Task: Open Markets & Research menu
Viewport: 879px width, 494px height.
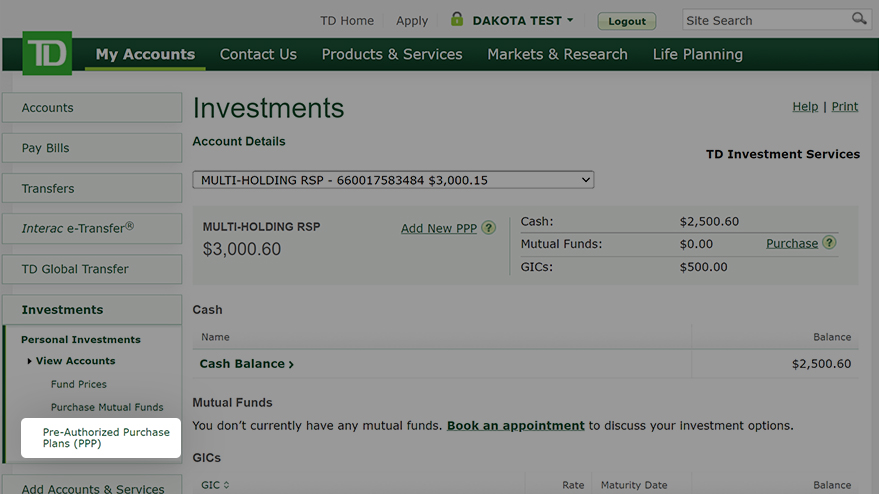Action: tap(557, 54)
